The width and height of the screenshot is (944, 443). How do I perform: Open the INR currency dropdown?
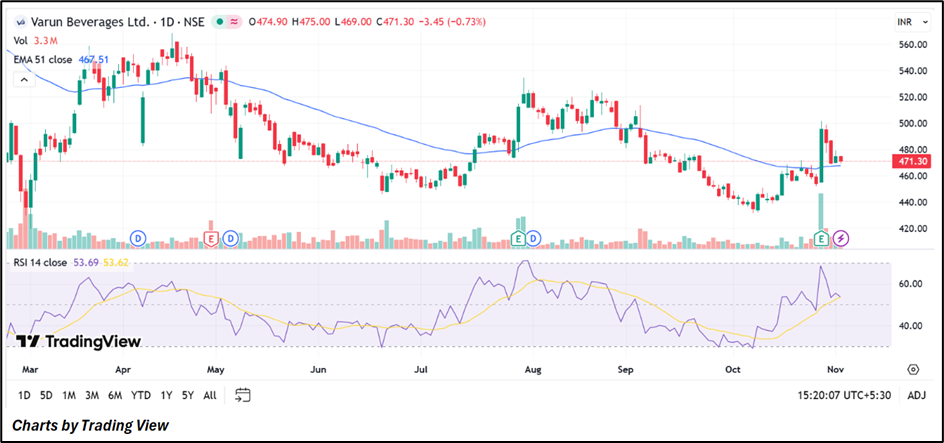tap(904, 21)
